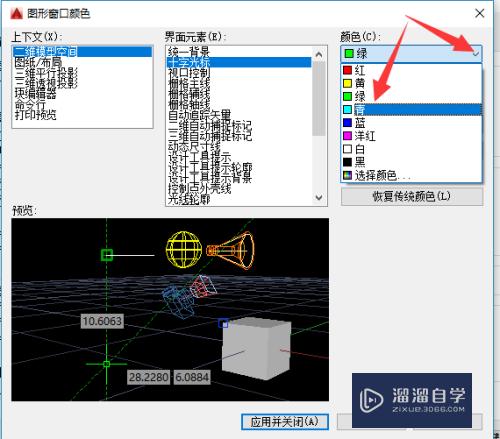500x439 pixels.
Task: Select 十字光标 interface element
Action: (x=239, y=62)
